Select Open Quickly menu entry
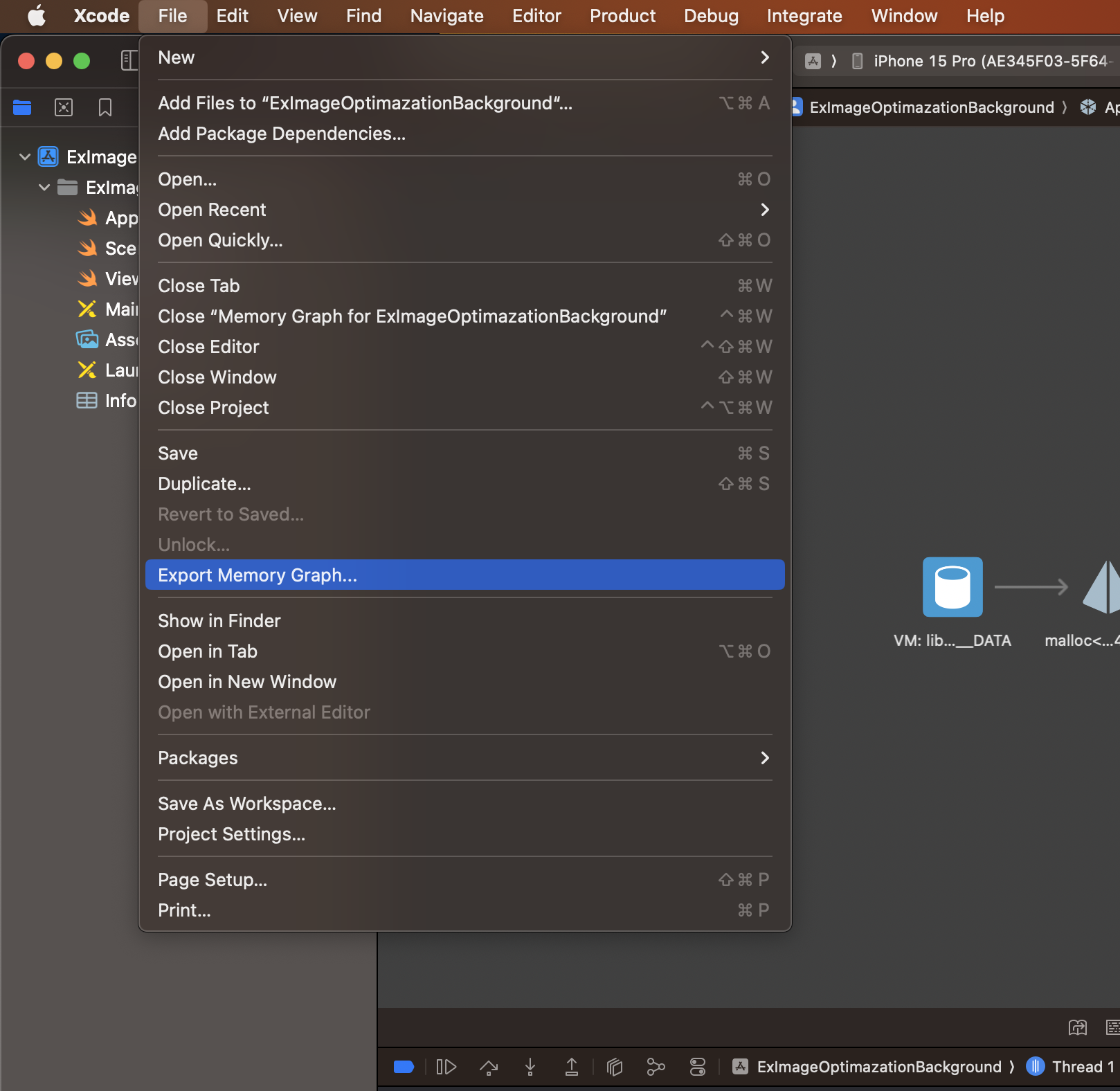The width and height of the screenshot is (1120, 1091). [x=464, y=240]
